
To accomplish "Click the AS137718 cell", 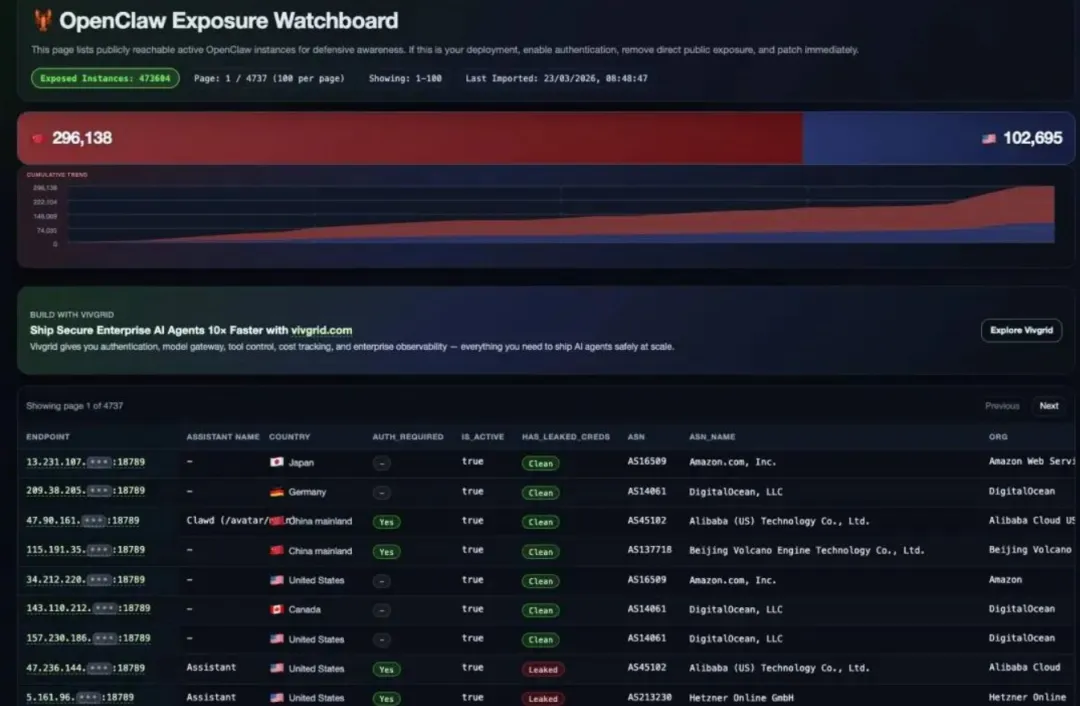I will [x=650, y=550].
